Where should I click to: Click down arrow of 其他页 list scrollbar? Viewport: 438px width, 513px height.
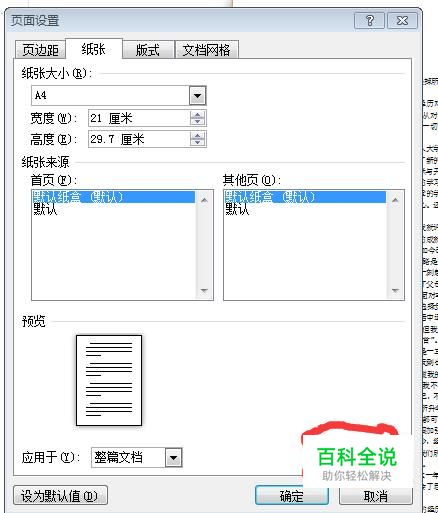tap(395, 290)
